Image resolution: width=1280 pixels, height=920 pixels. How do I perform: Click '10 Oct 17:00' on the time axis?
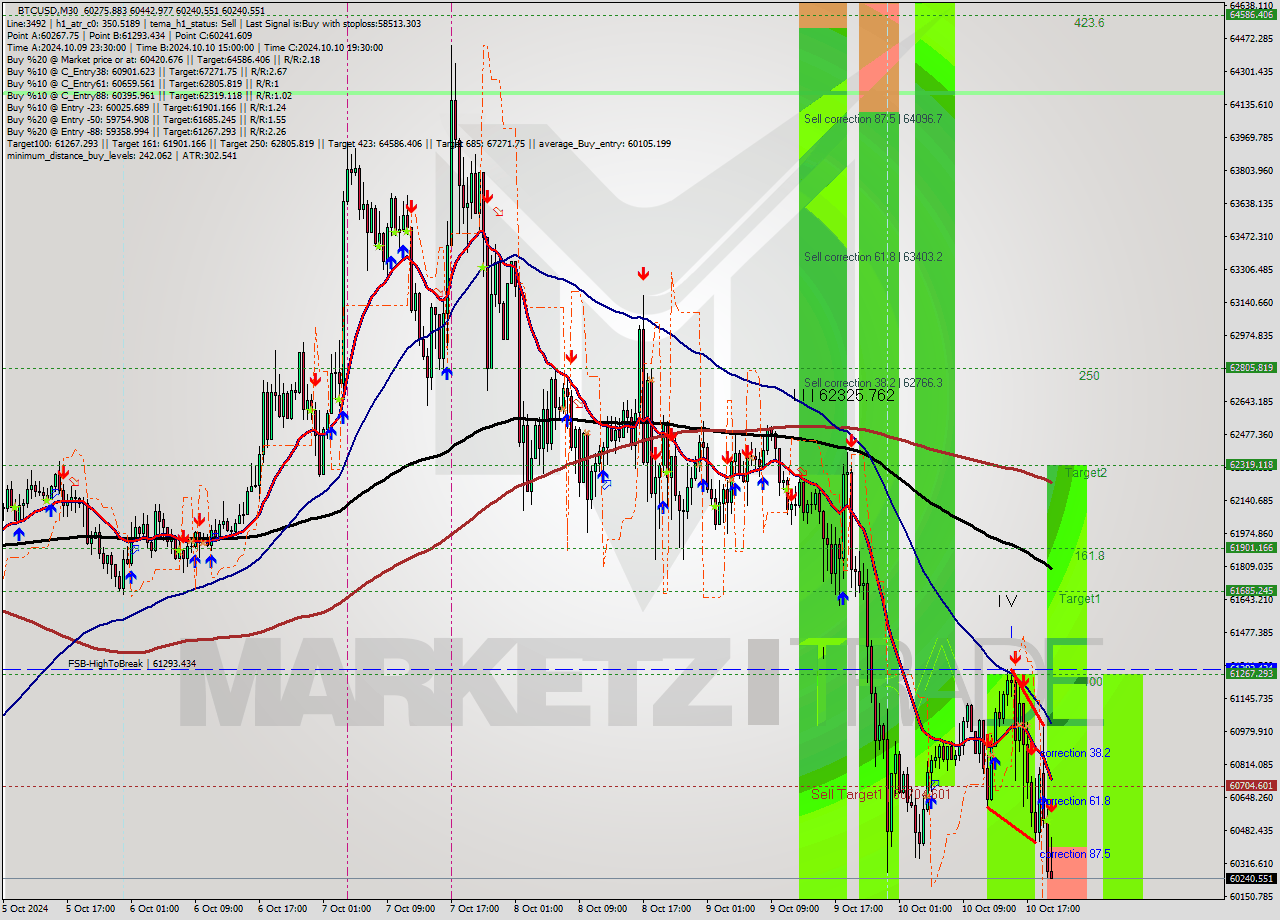tap(1052, 909)
